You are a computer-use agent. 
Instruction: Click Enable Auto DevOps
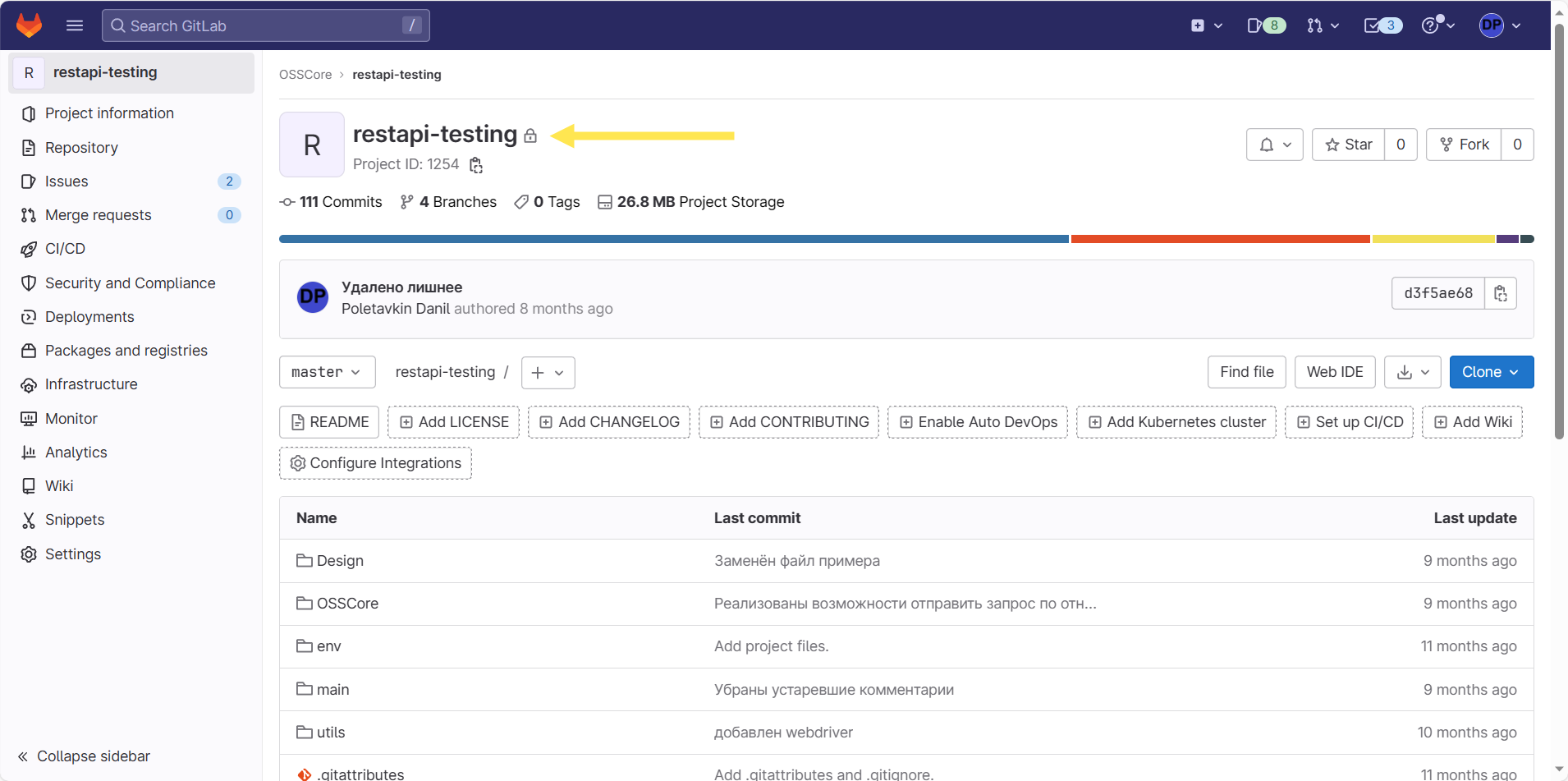978,422
